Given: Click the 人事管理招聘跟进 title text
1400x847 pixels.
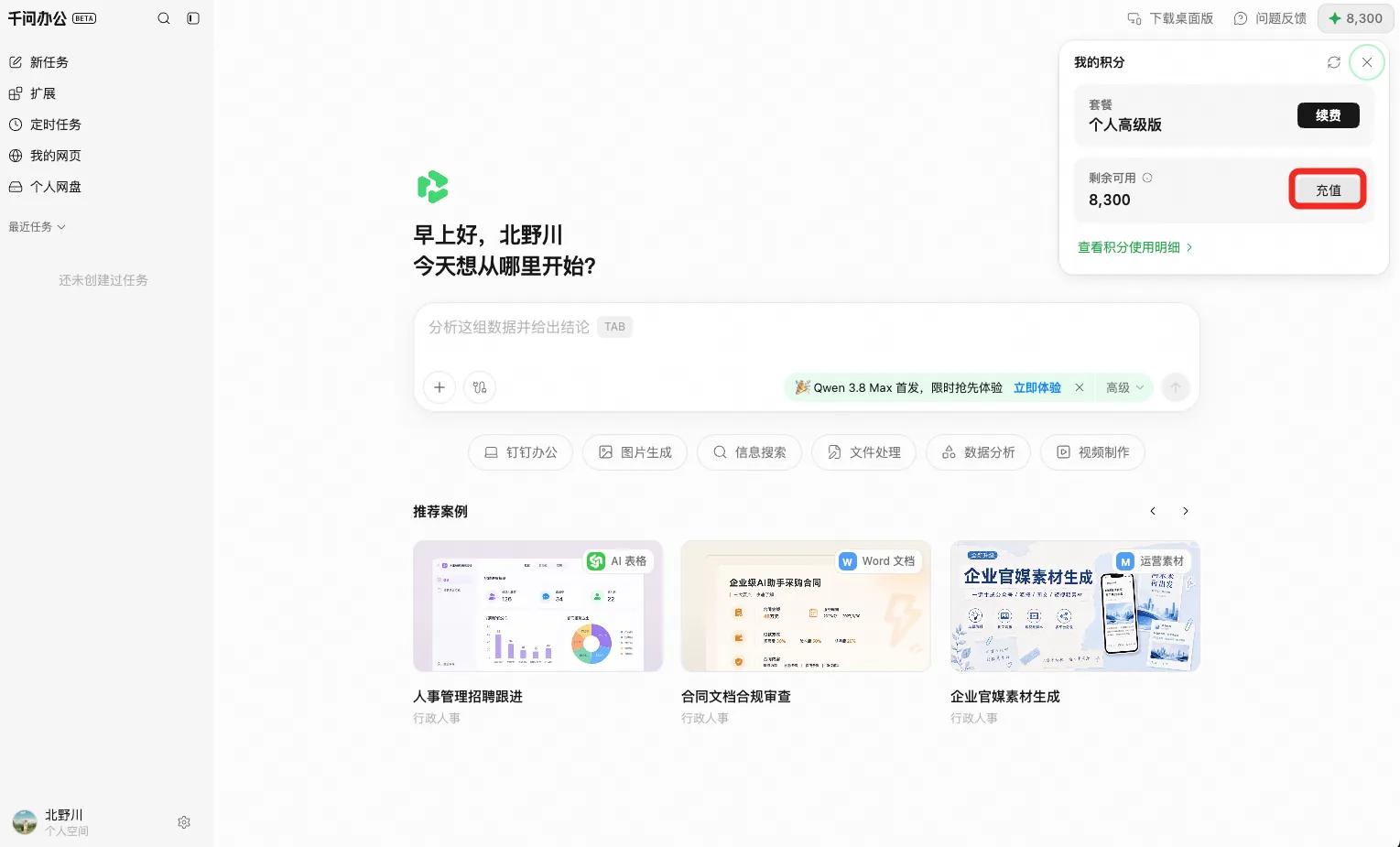Looking at the screenshot, I should [468, 697].
